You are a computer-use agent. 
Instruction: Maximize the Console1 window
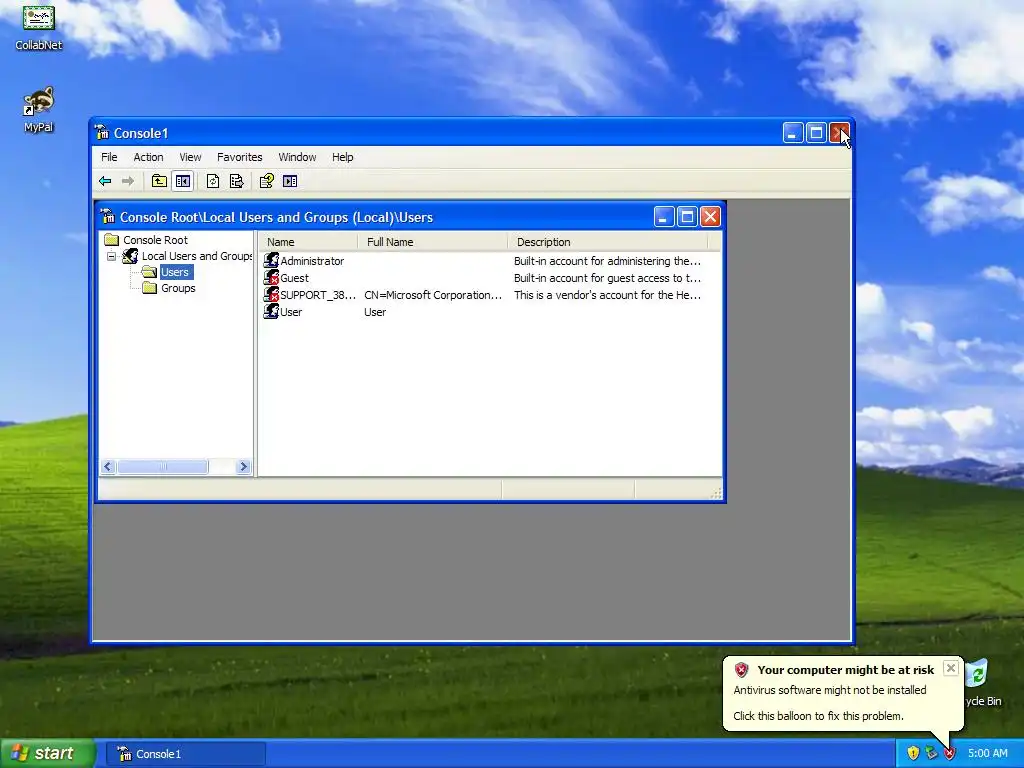(816, 133)
